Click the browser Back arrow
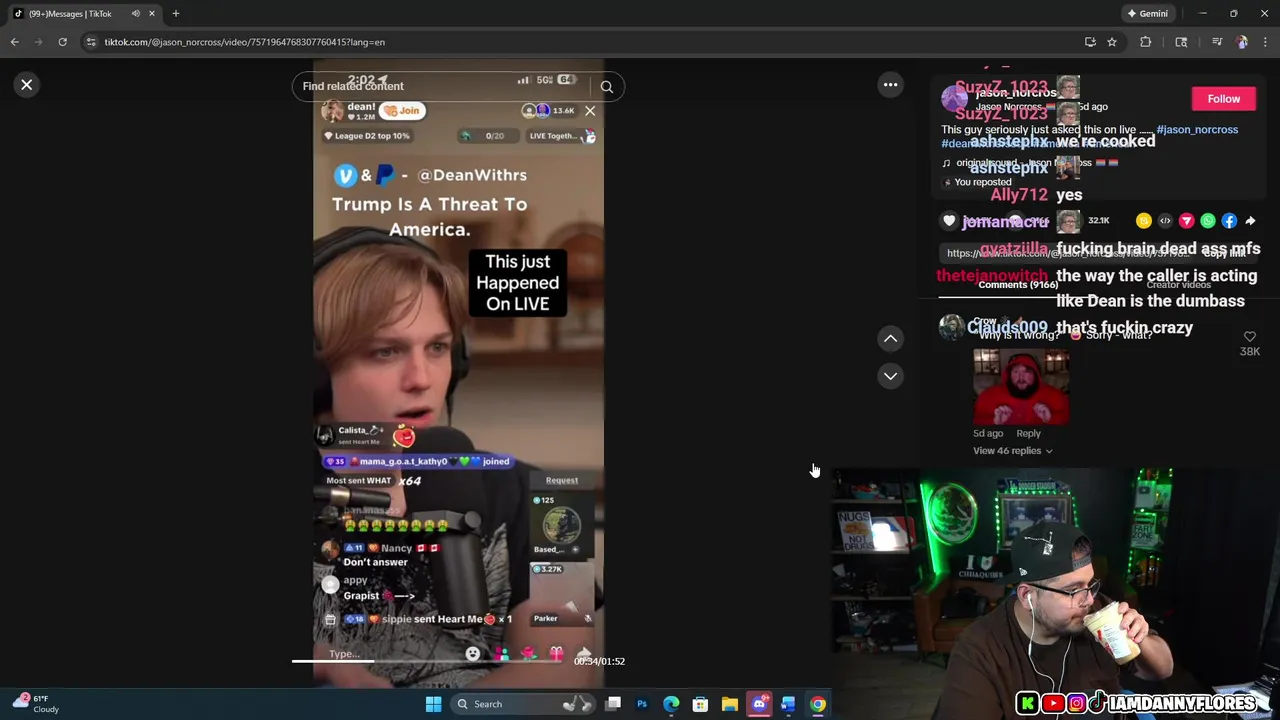This screenshot has width=1280, height=720. click(x=14, y=42)
